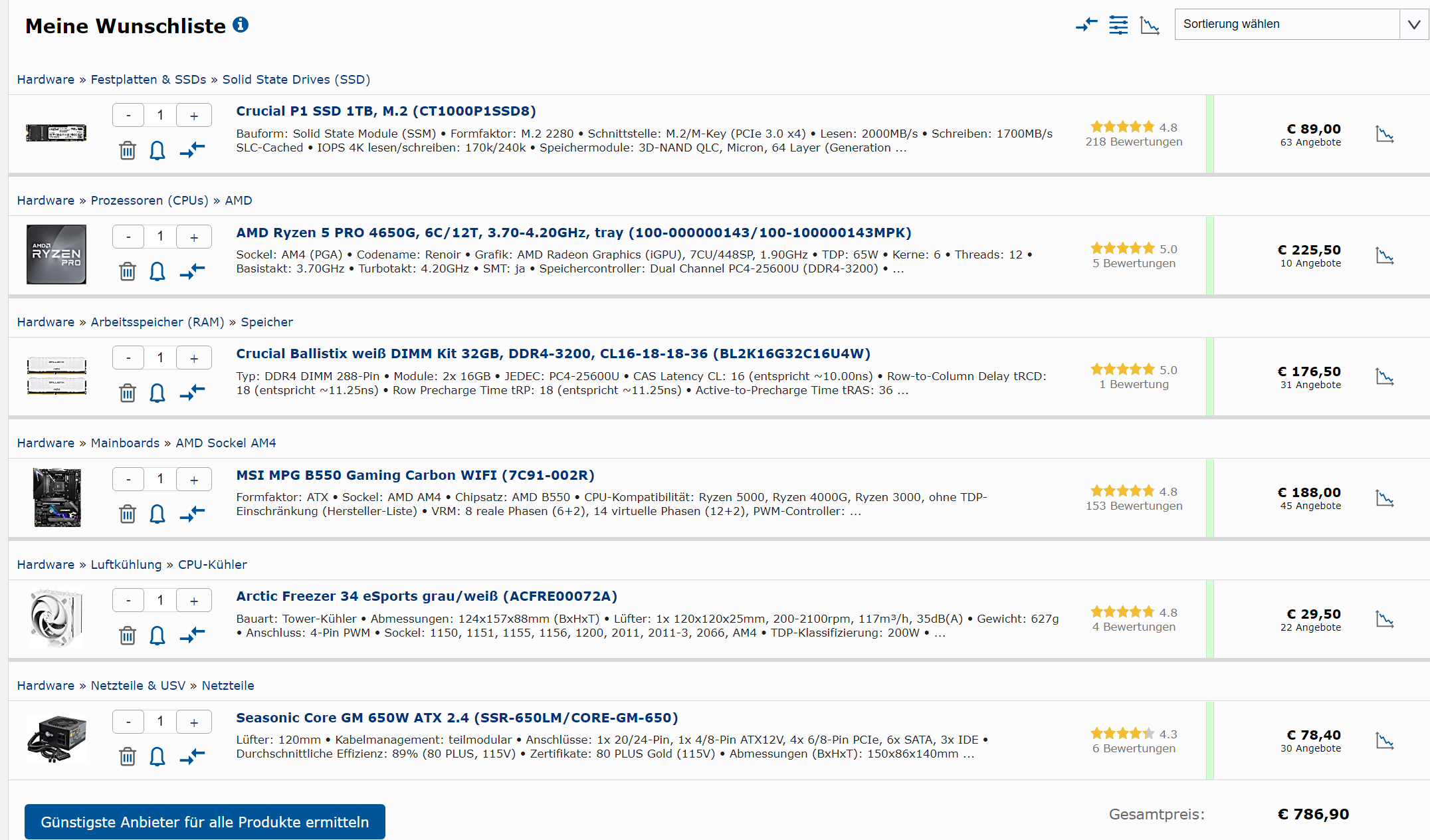
Task: Go to the CPU-Kühler breadcrumb category
Action: (212, 565)
